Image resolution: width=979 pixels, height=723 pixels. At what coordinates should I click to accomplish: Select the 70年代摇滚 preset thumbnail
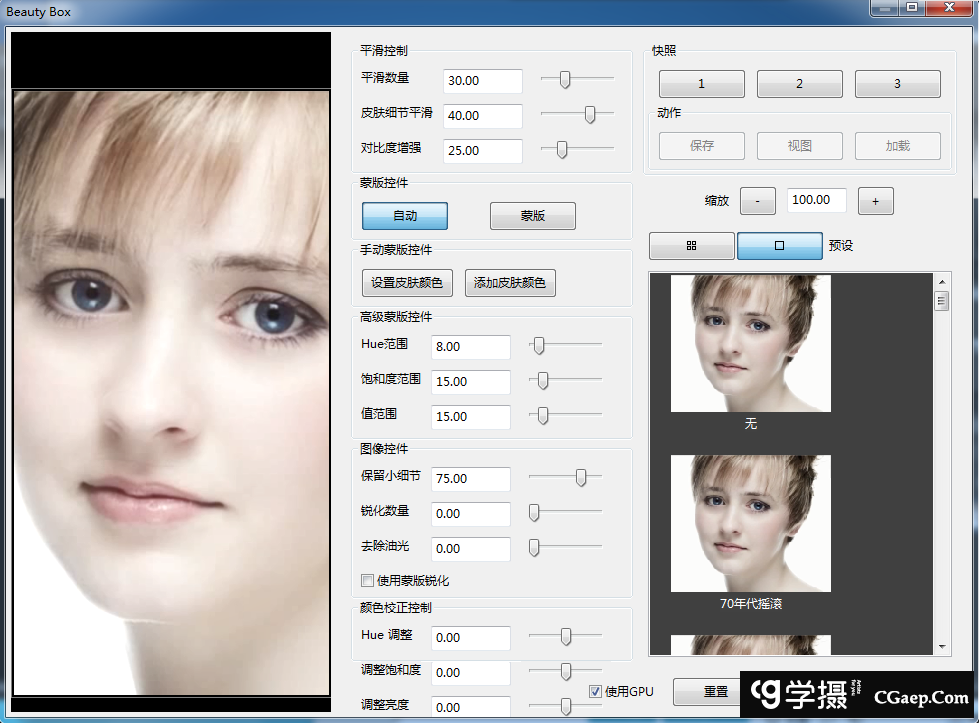(750, 524)
